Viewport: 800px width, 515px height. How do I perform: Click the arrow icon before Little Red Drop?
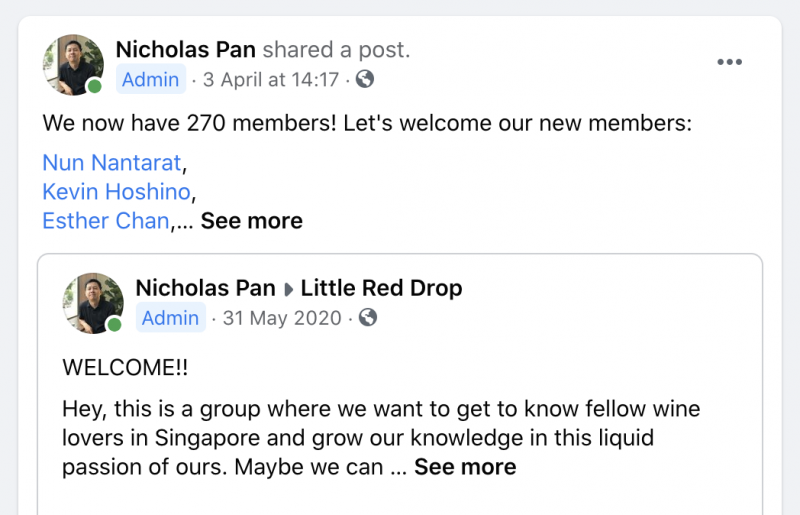288,289
